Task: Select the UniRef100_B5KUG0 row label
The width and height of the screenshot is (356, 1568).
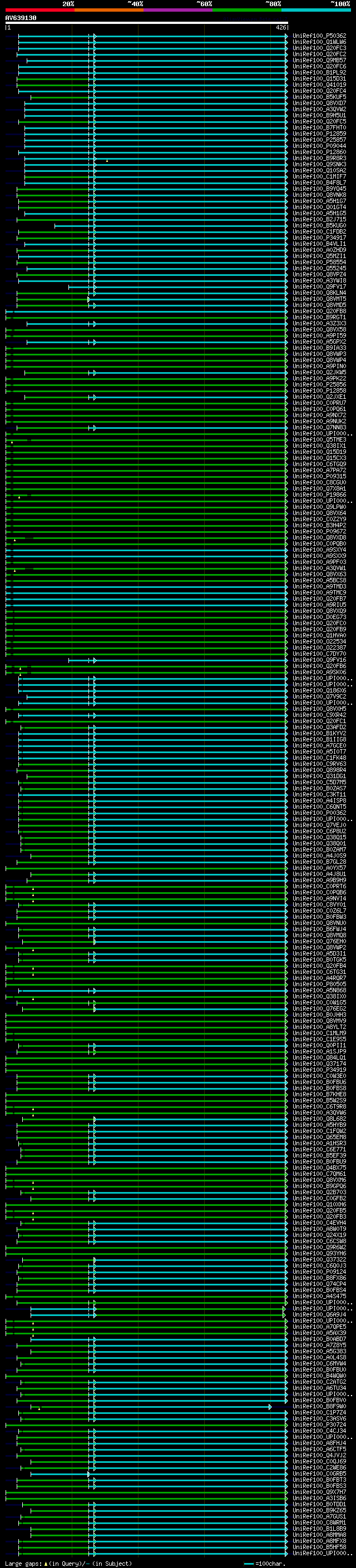Action: point(319,226)
